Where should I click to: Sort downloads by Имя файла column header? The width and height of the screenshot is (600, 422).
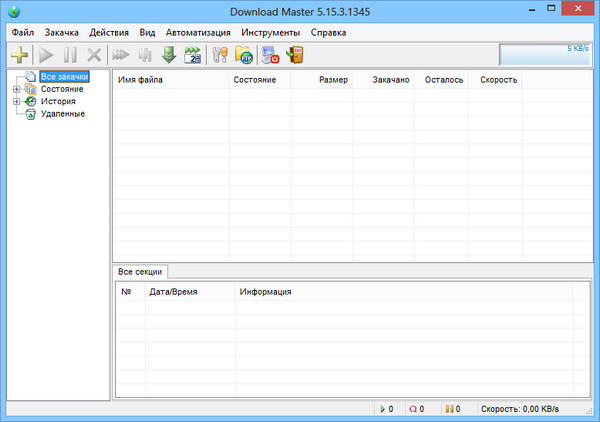[x=141, y=79]
